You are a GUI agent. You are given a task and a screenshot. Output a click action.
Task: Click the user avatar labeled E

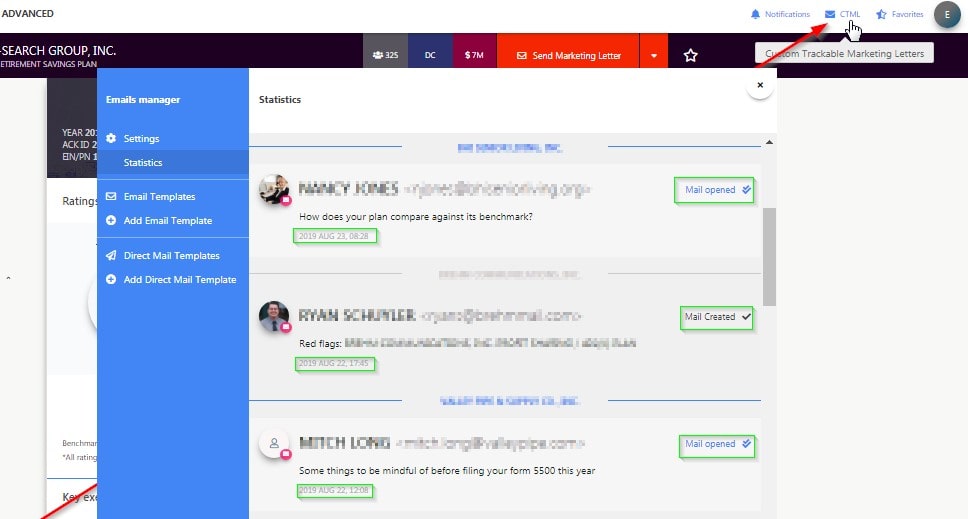(947, 14)
